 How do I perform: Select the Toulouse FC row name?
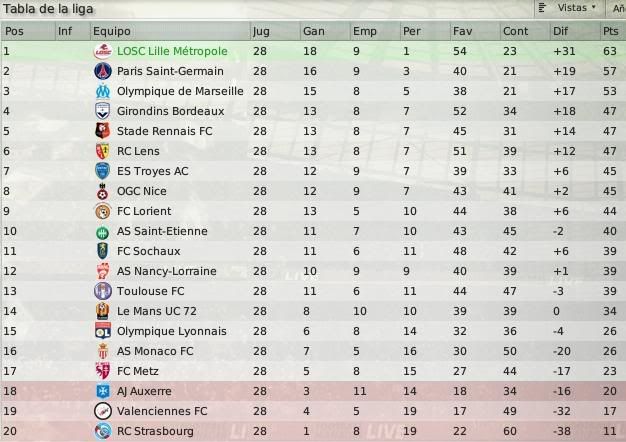[x=151, y=291]
